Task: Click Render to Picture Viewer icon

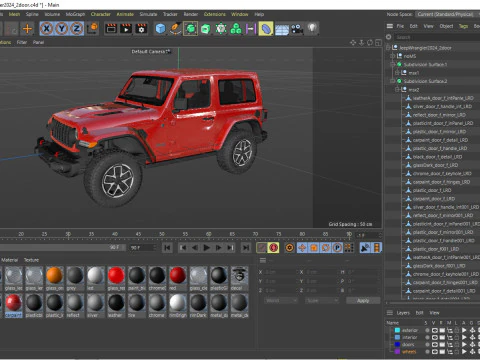Action: [x=126, y=29]
